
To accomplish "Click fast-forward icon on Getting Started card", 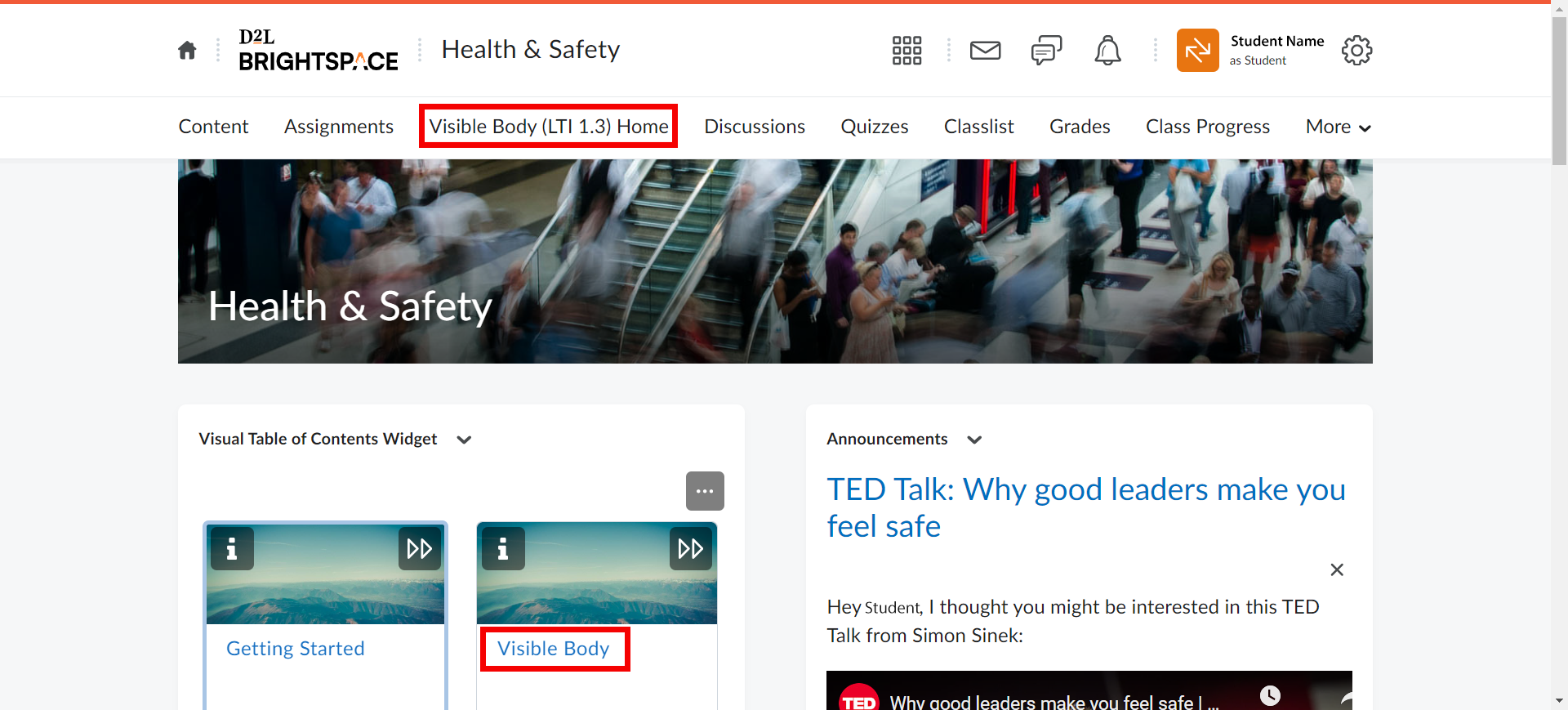I will [x=420, y=548].
